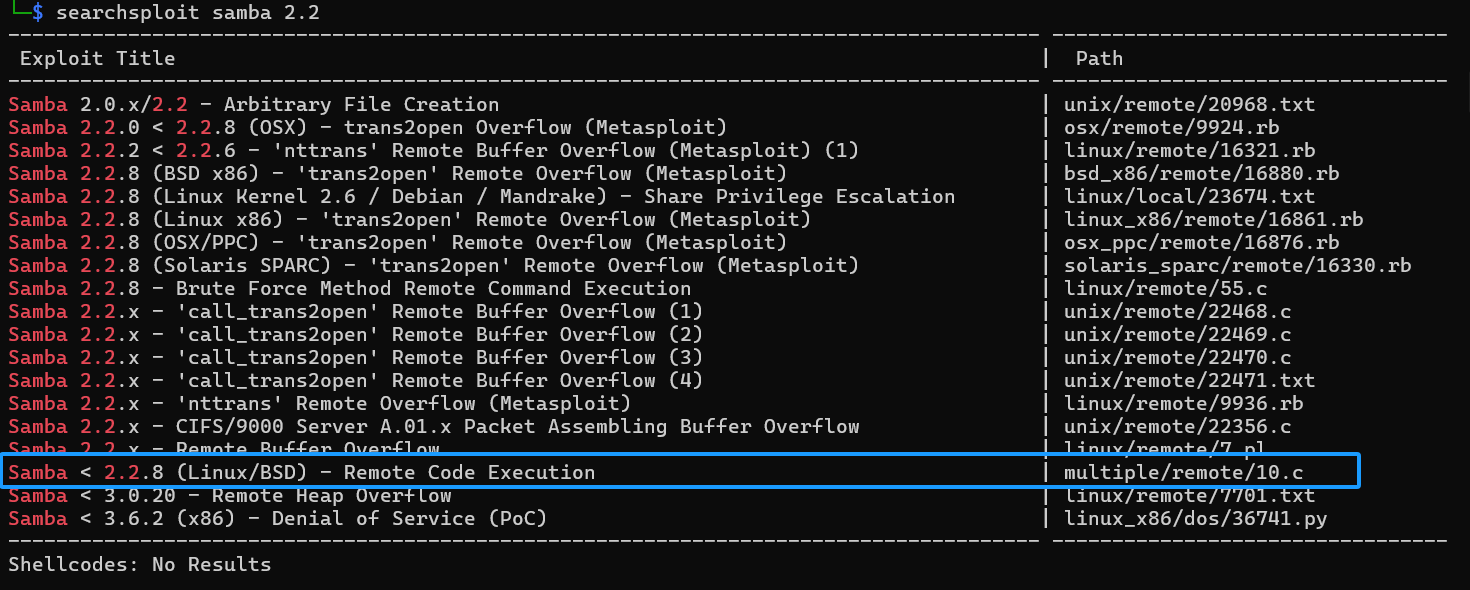
Task: Select the 'nttrans' Remote Buffer Overflow (1) entry
Action: click(433, 150)
